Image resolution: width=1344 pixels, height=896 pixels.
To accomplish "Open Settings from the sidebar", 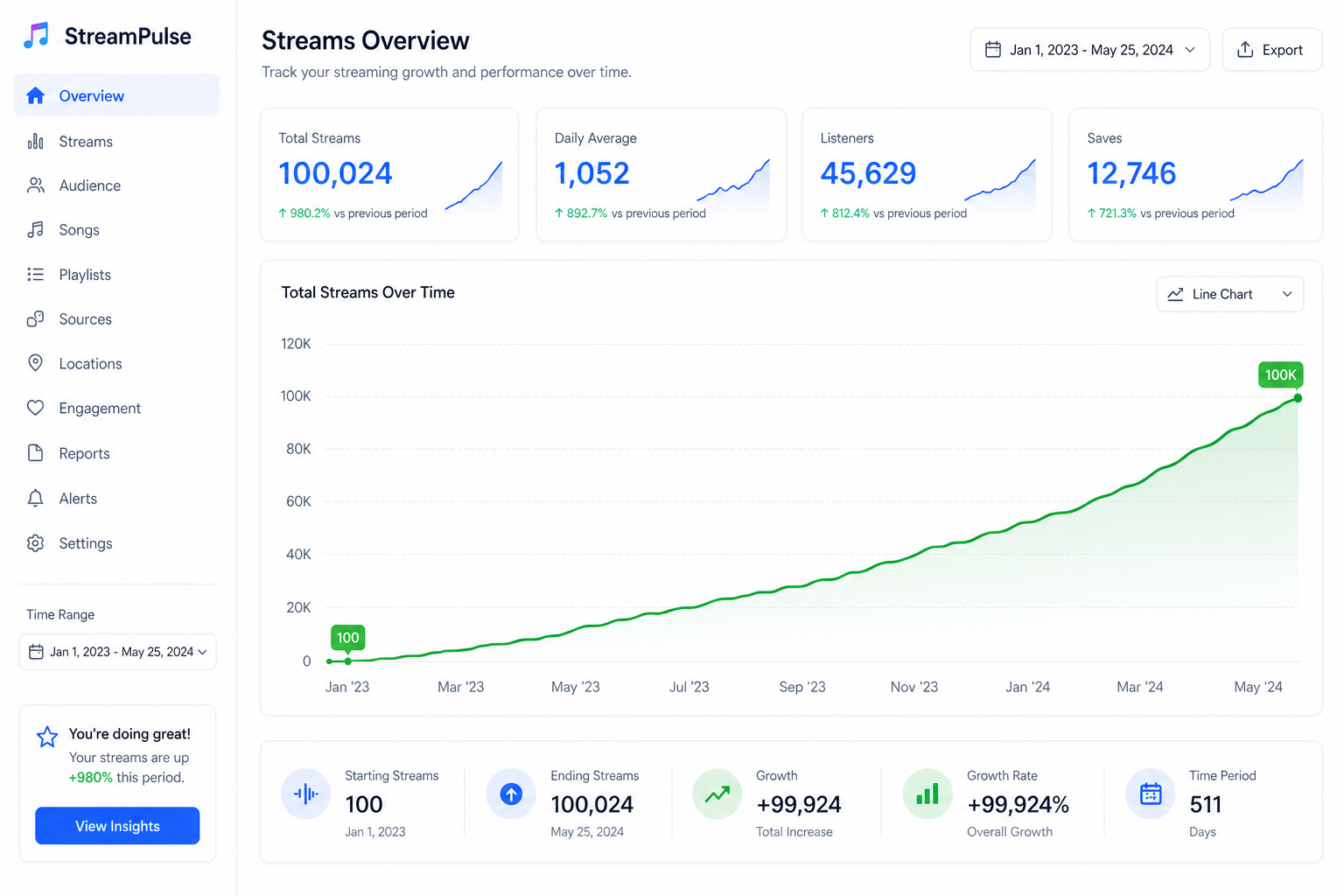I will pos(116,542).
